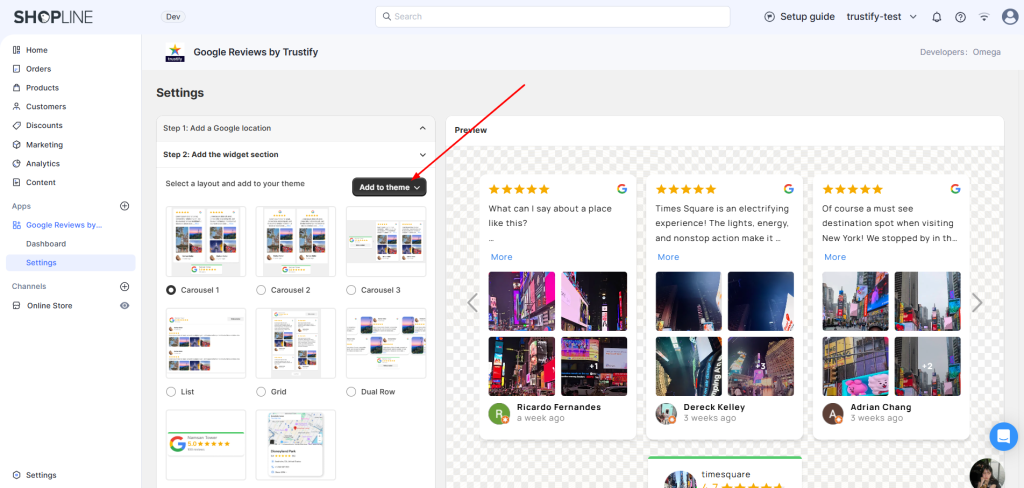Click the Namsan Tower badge layout thumbnail

coord(206,445)
